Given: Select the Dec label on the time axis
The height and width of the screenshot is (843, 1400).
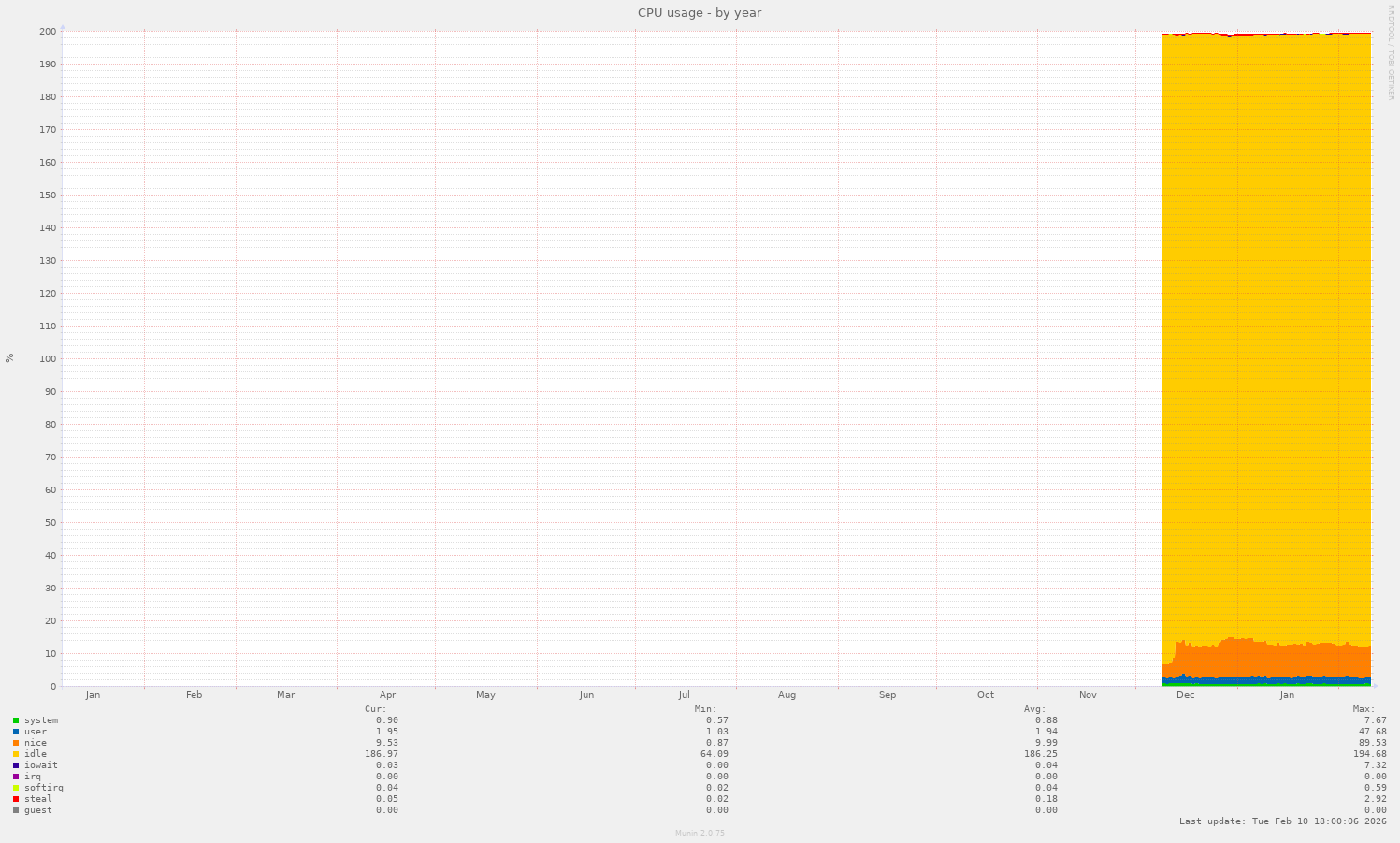Looking at the screenshot, I should tap(1185, 695).
